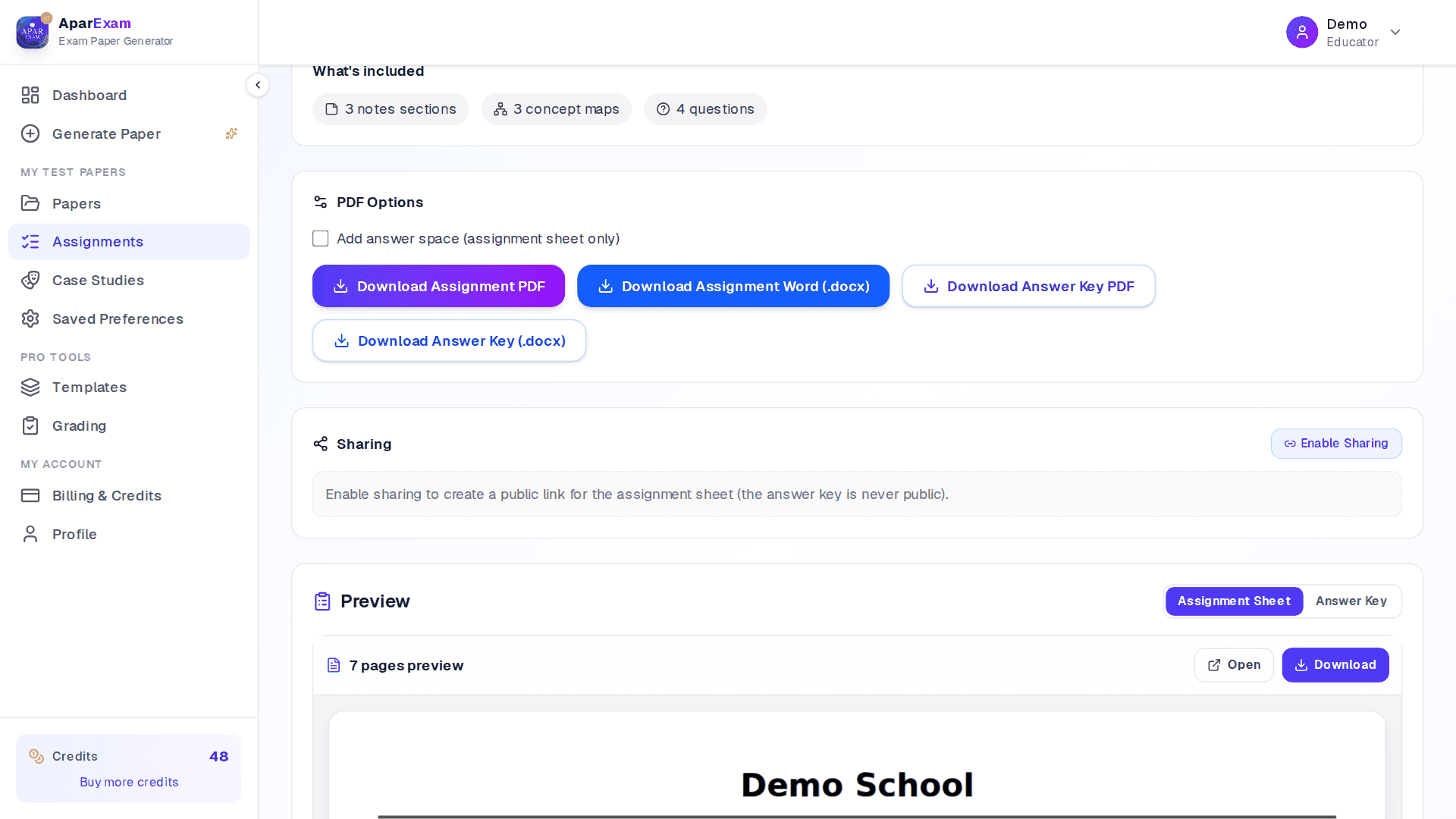Click the Sharing section share icon
1456x819 pixels.
click(321, 444)
